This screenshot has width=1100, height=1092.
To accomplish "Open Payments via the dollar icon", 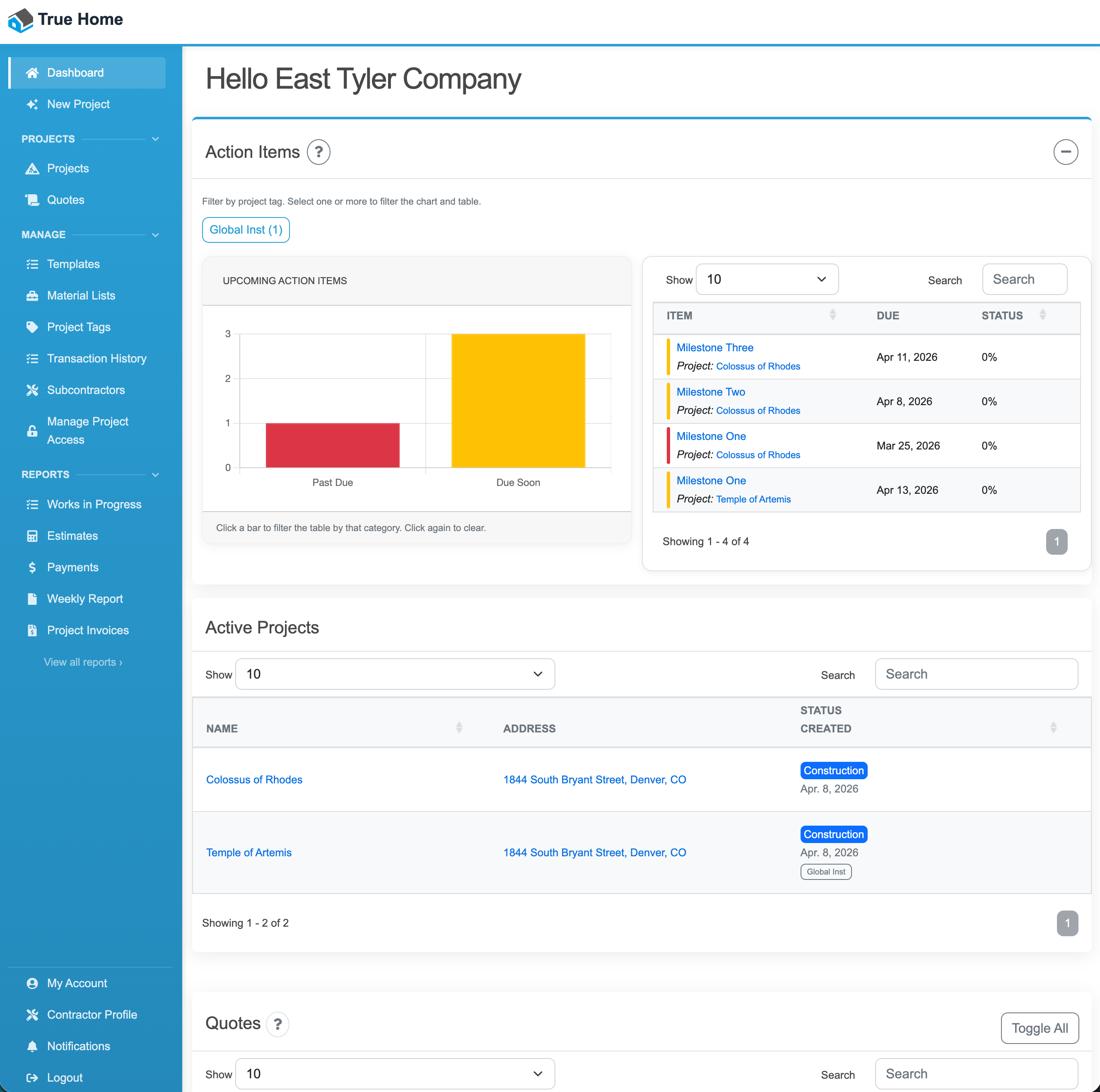I will 32,567.
